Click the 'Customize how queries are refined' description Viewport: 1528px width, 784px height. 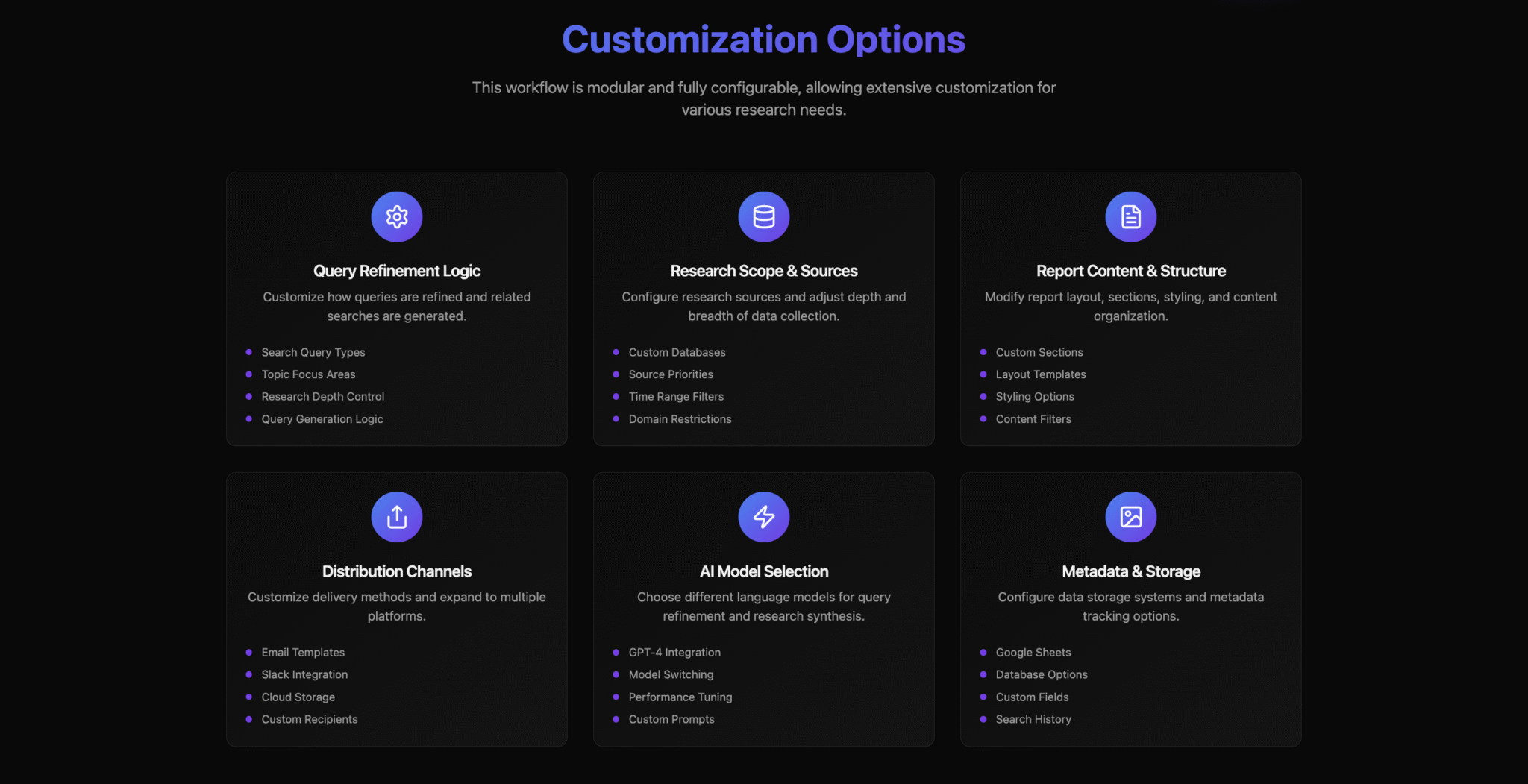[397, 307]
